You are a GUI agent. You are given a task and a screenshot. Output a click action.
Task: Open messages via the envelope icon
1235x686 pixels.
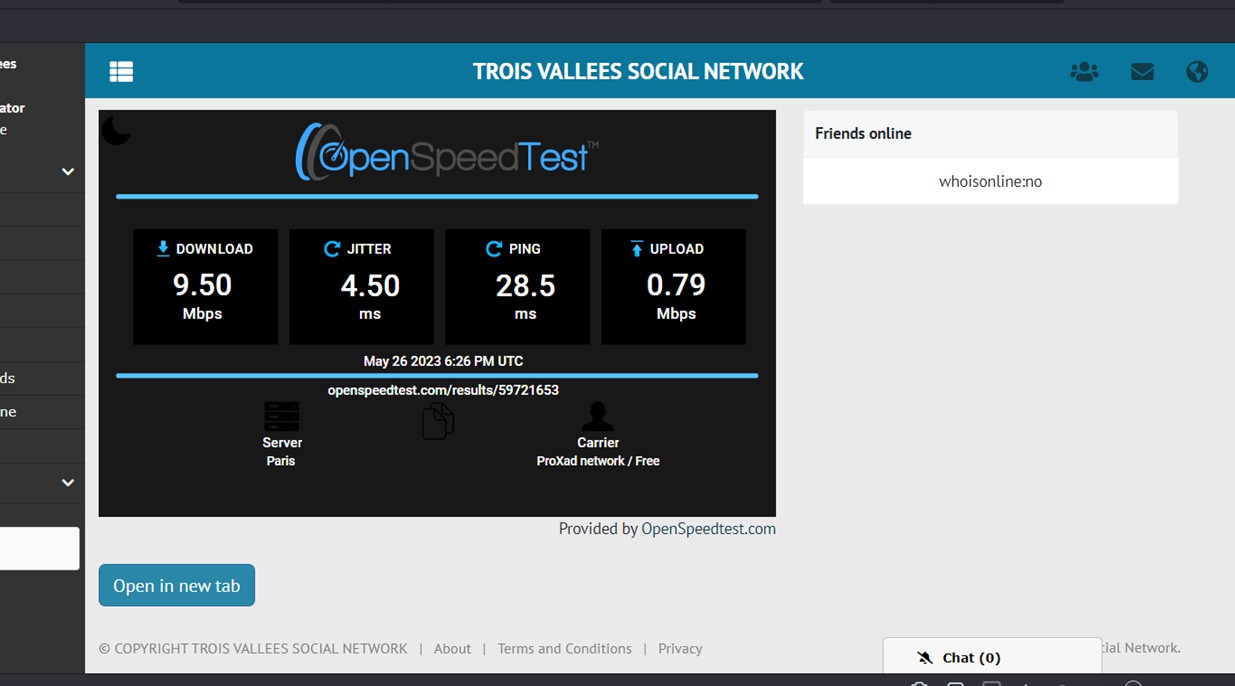point(1142,71)
